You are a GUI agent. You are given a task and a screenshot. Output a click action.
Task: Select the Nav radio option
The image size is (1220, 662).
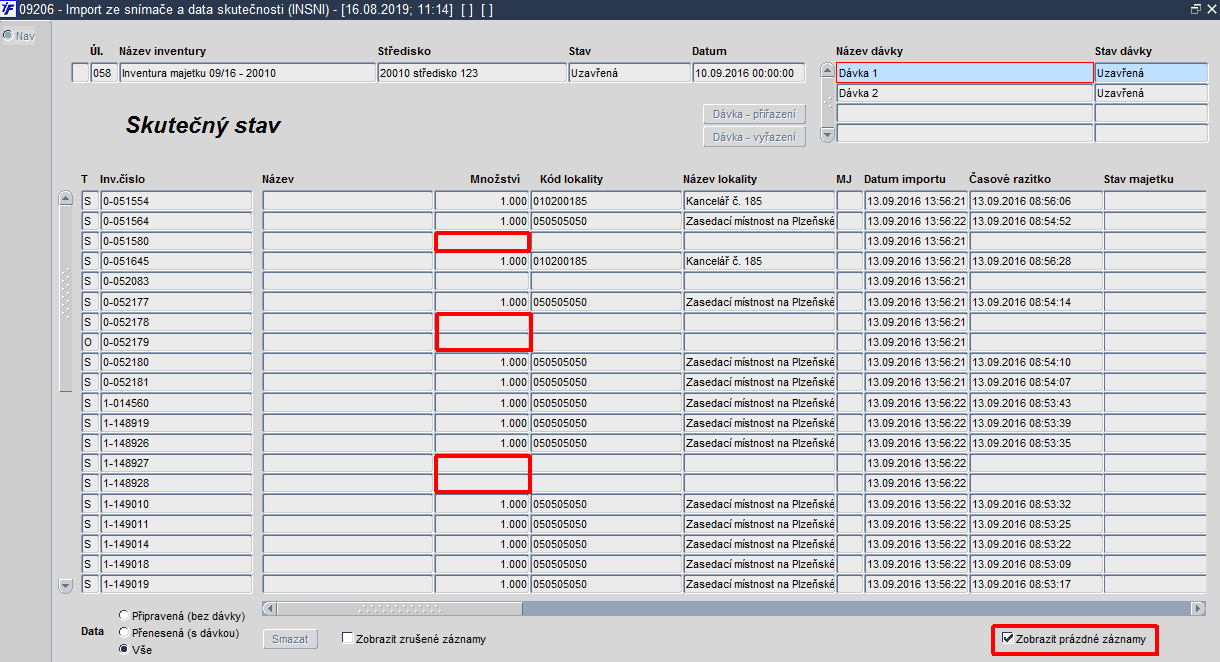[x=8, y=35]
